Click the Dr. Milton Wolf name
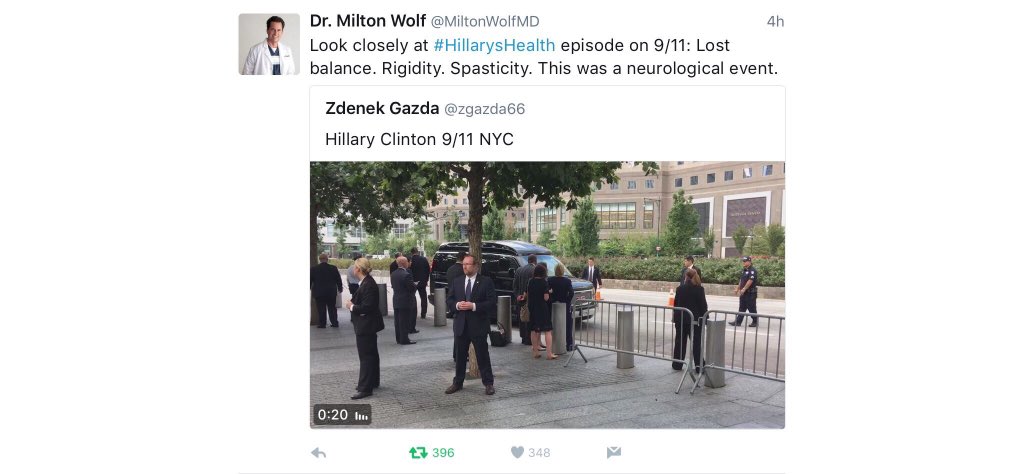This screenshot has height=474, width=1024. pos(368,21)
